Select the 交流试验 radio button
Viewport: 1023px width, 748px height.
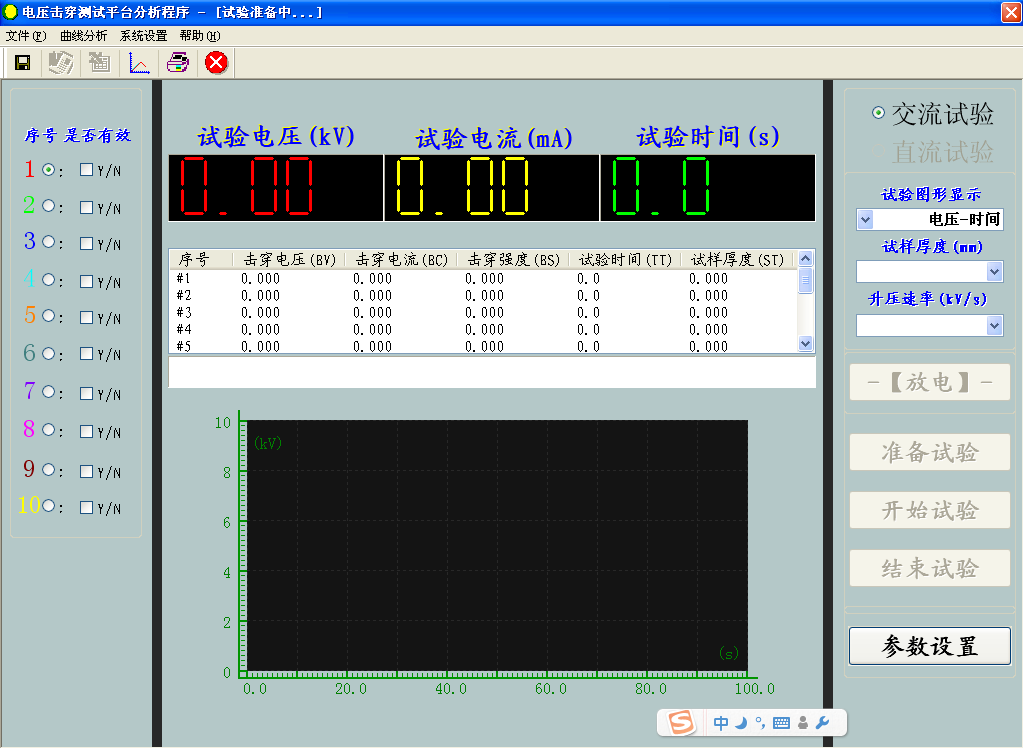[878, 114]
